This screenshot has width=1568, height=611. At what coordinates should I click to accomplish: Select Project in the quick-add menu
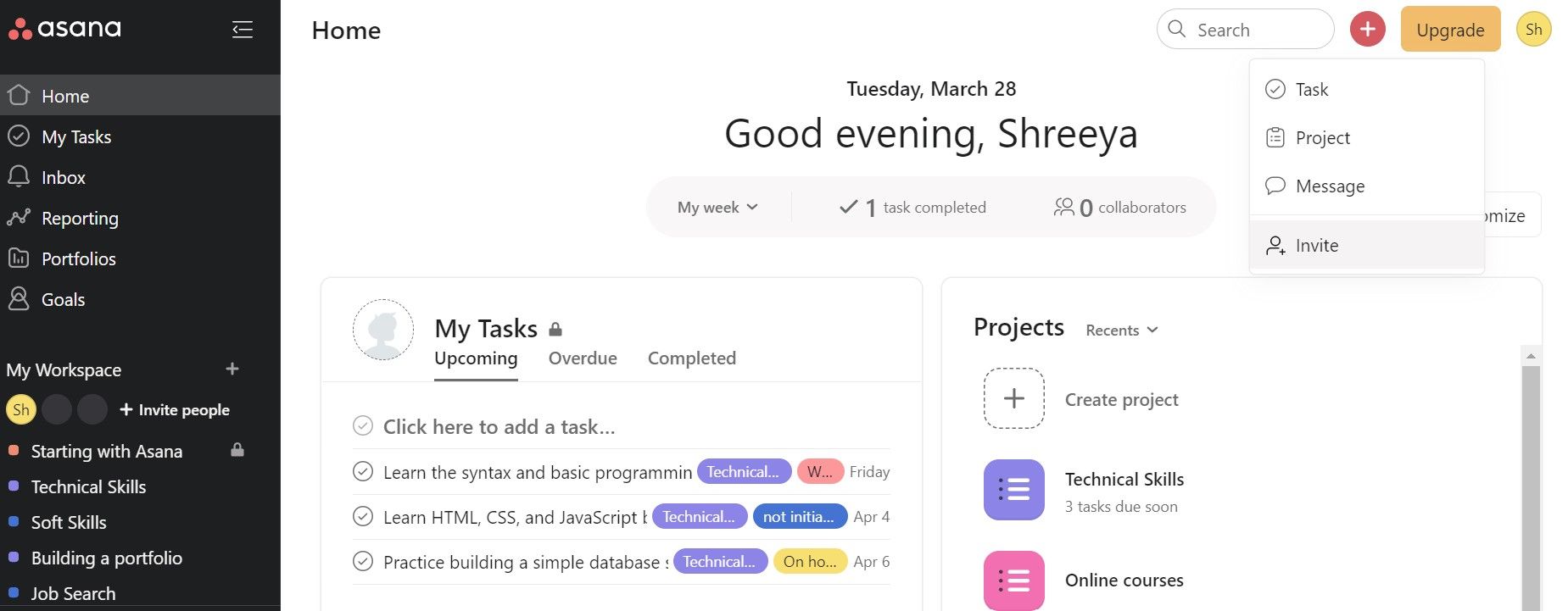point(1322,138)
